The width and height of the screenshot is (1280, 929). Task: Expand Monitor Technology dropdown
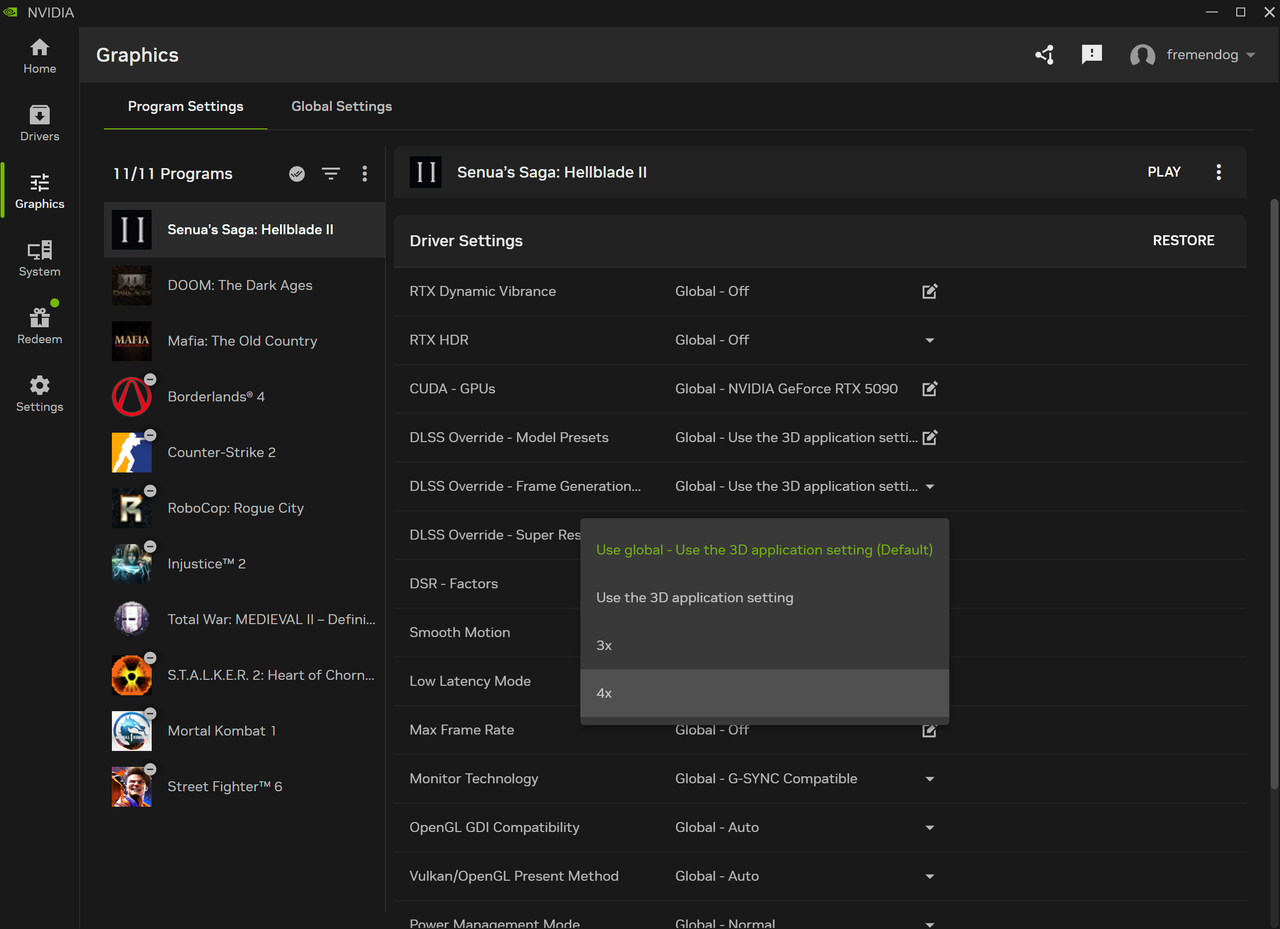(x=930, y=779)
